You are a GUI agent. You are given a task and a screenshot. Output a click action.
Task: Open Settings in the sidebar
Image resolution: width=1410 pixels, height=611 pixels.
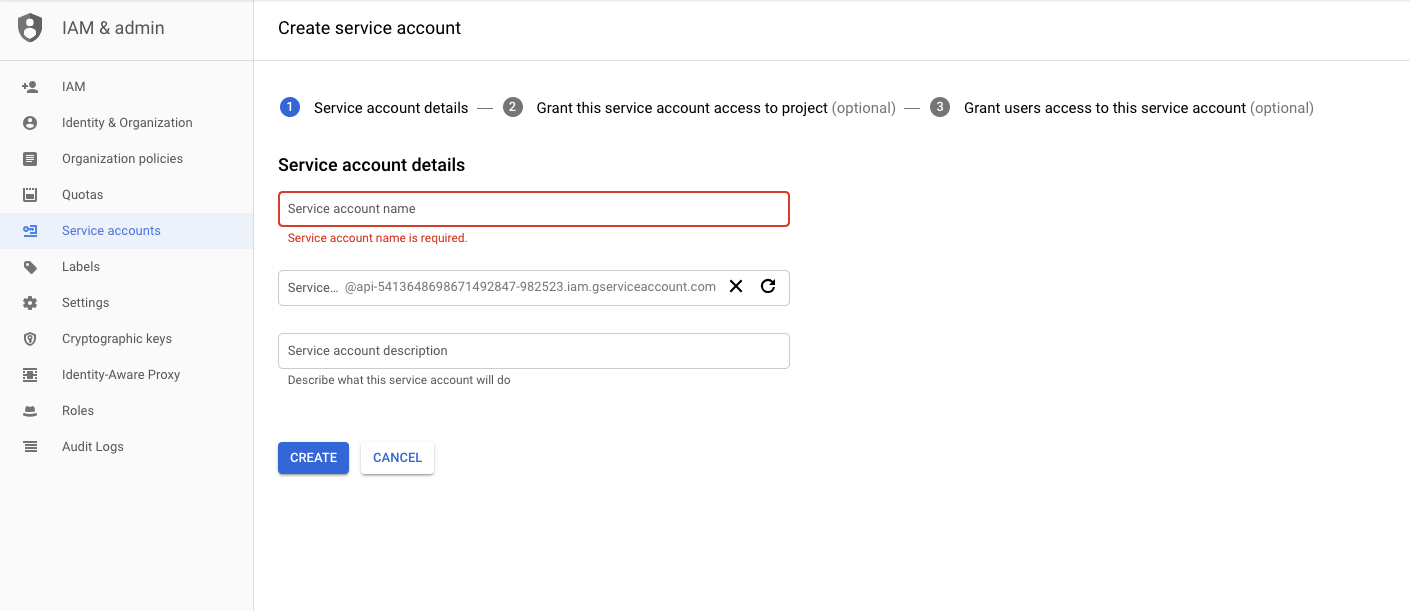point(126,303)
